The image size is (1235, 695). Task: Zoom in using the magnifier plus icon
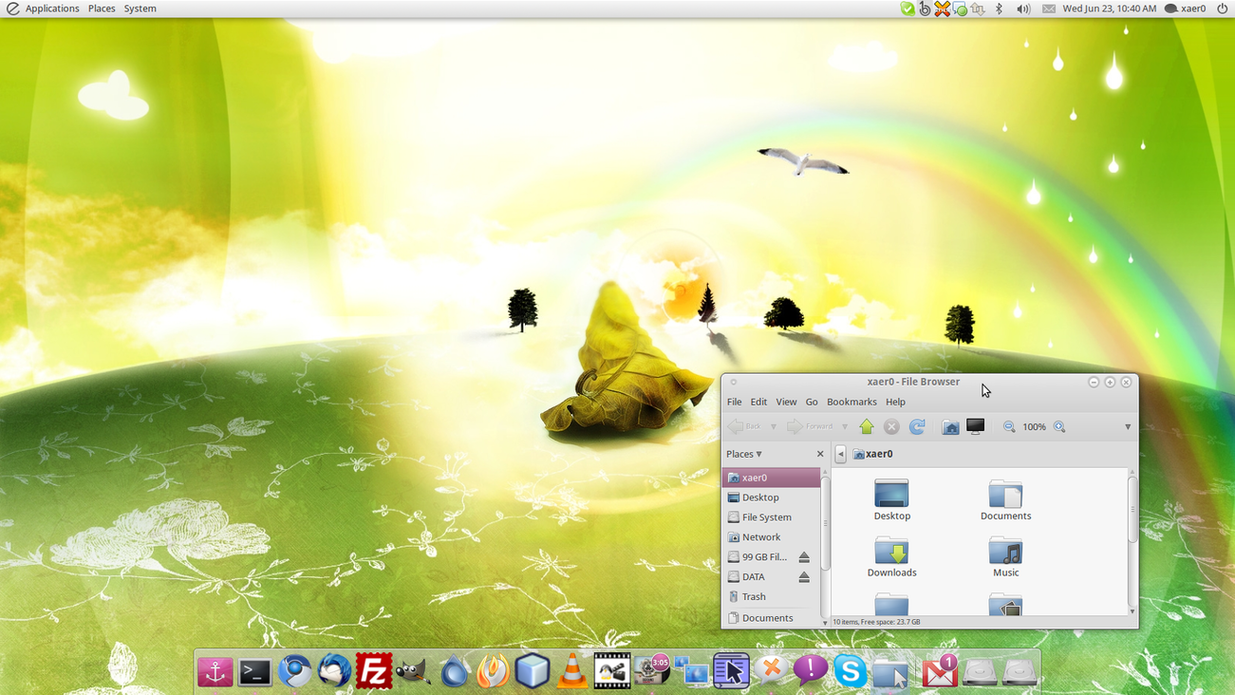point(1059,427)
